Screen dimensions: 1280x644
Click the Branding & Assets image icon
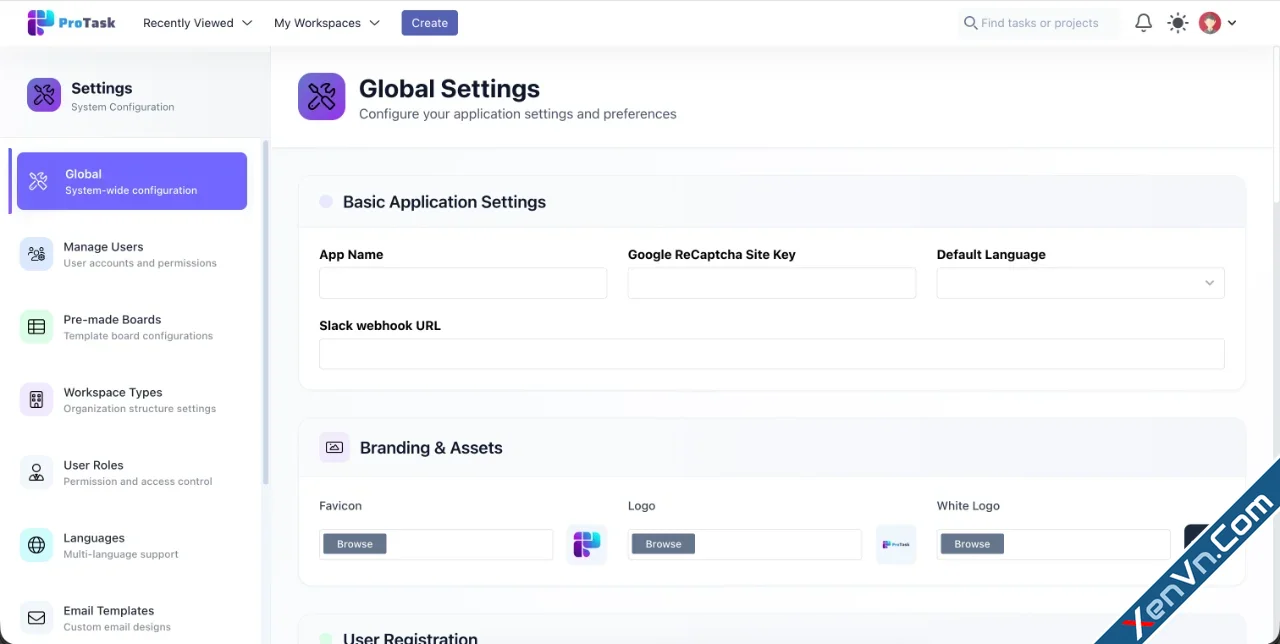click(334, 447)
